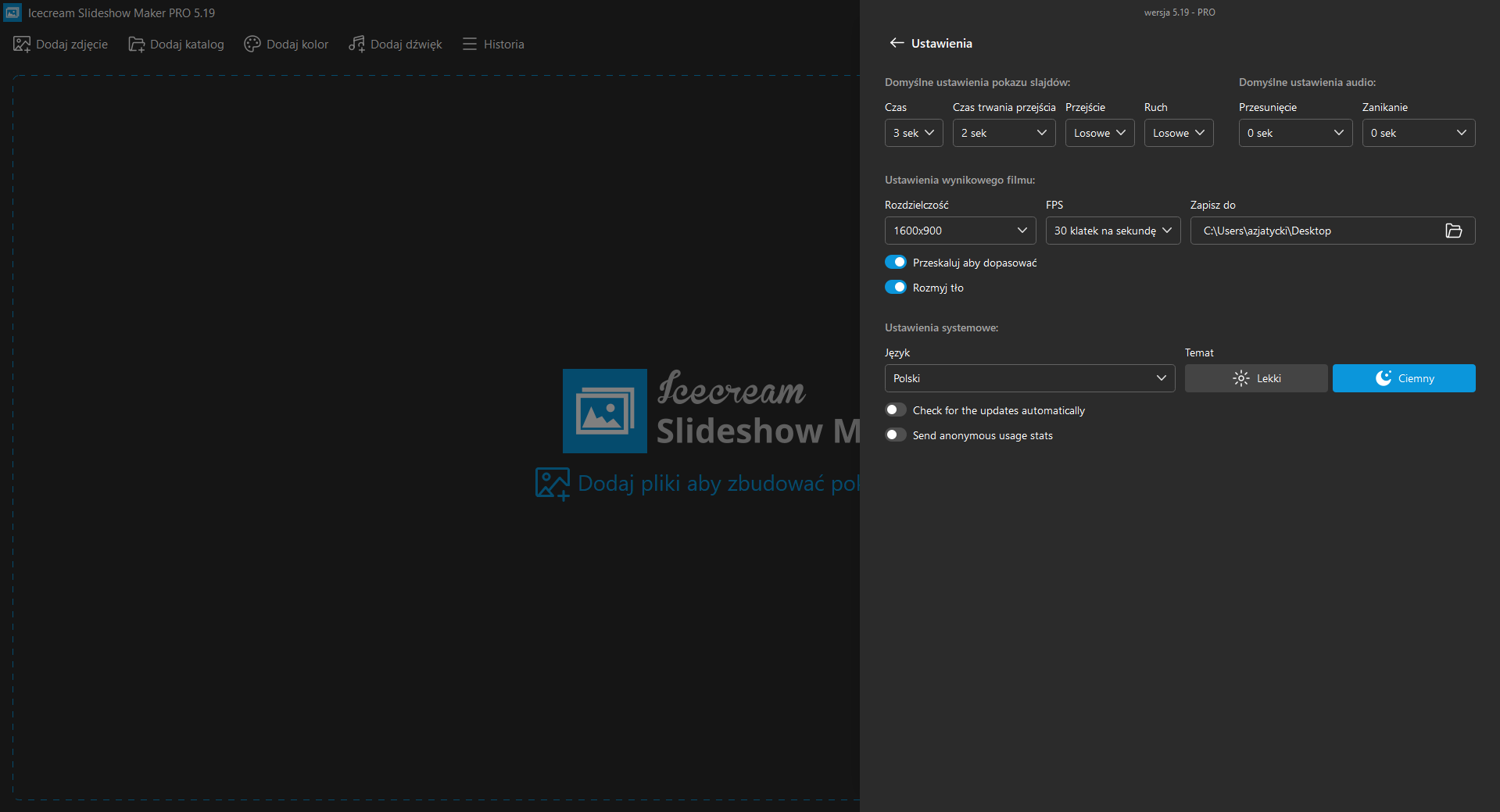Click the Ustawienia back heading

[x=941, y=43]
